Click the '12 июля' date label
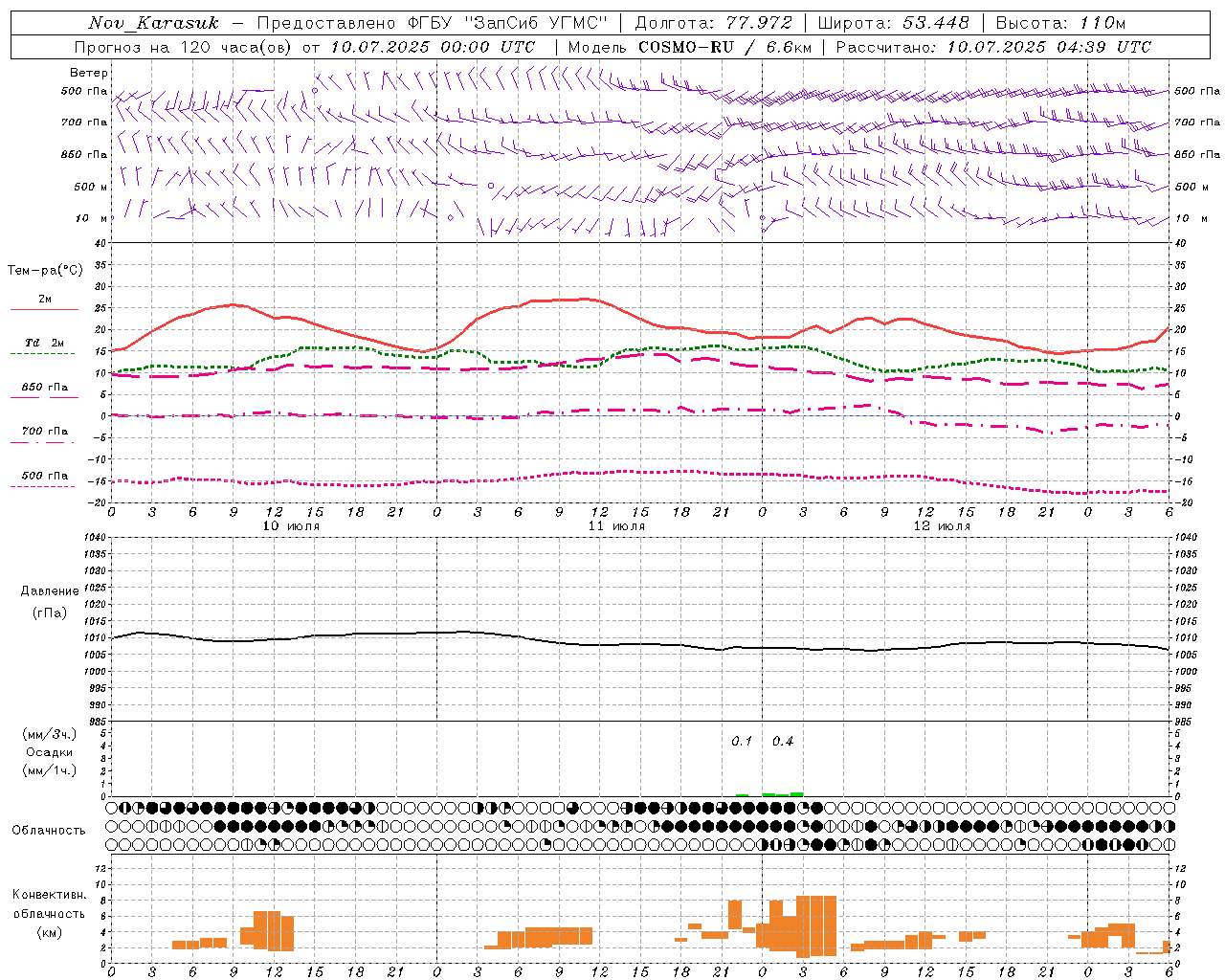 tap(942, 526)
